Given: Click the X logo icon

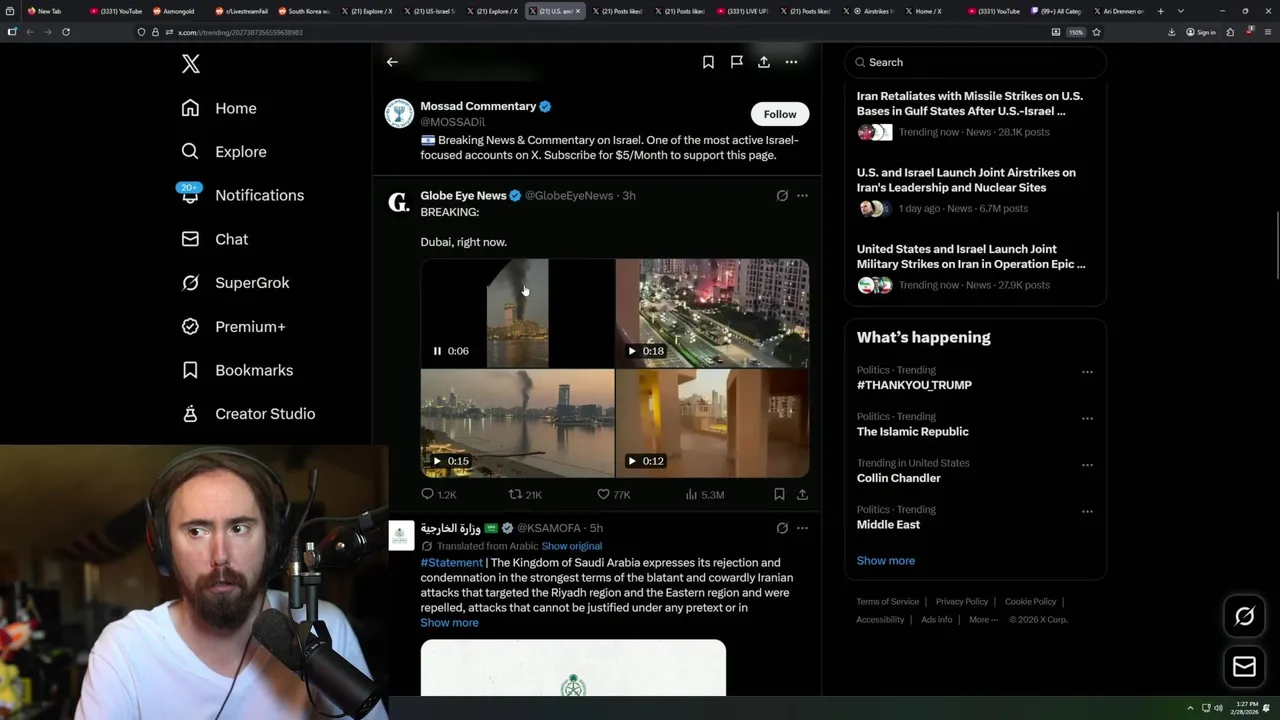Looking at the screenshot, I should (191, 64).
